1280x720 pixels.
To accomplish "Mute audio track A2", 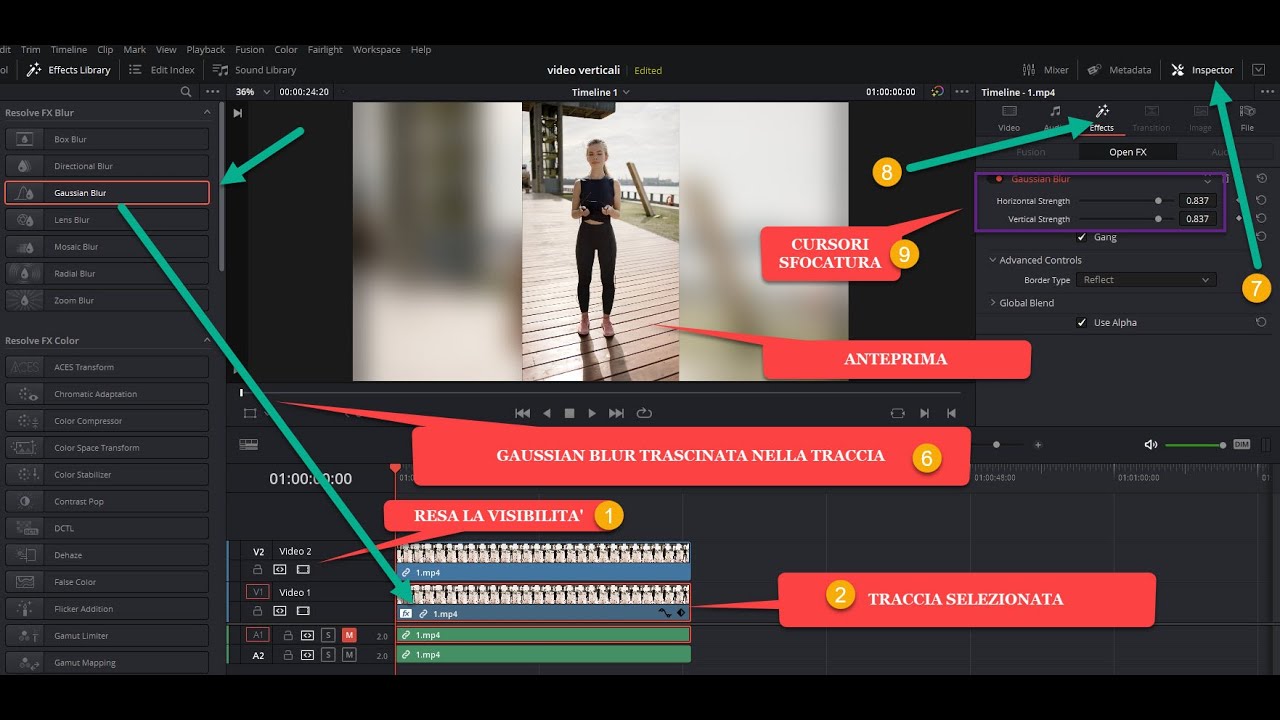I will pyautogui.click(x=349, y=655).
